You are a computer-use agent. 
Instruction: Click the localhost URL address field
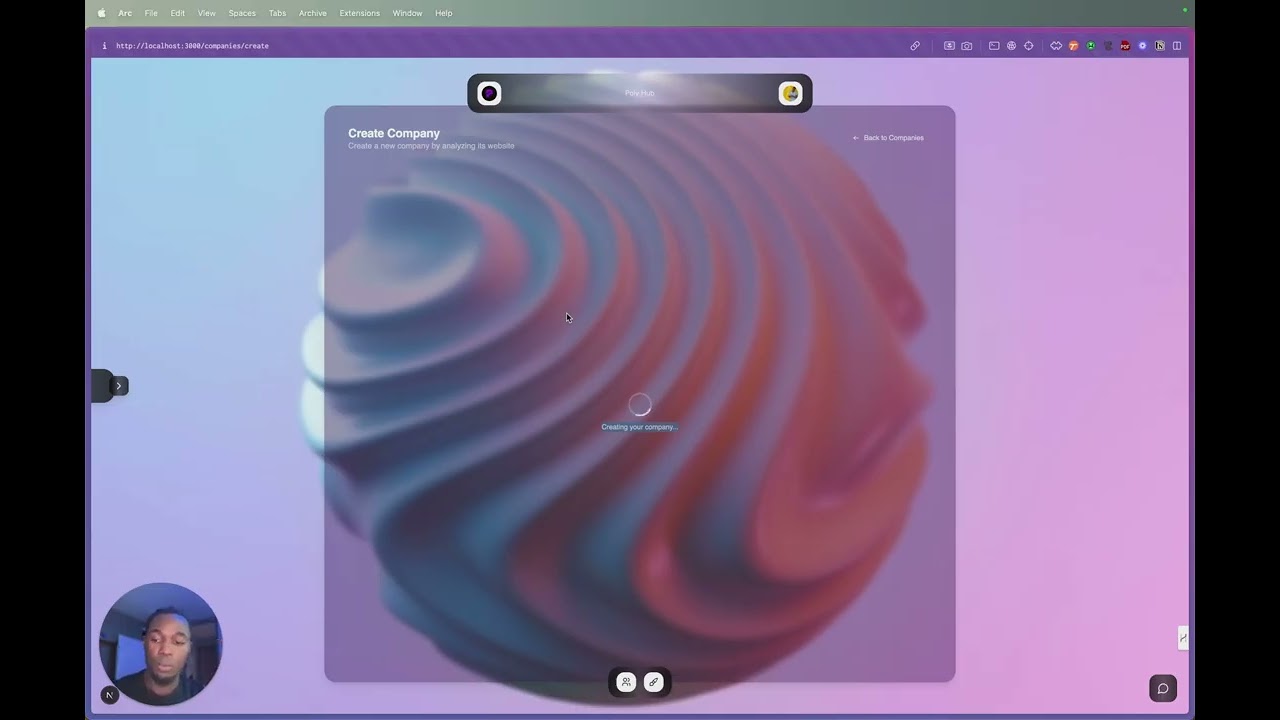pos(192,46)
